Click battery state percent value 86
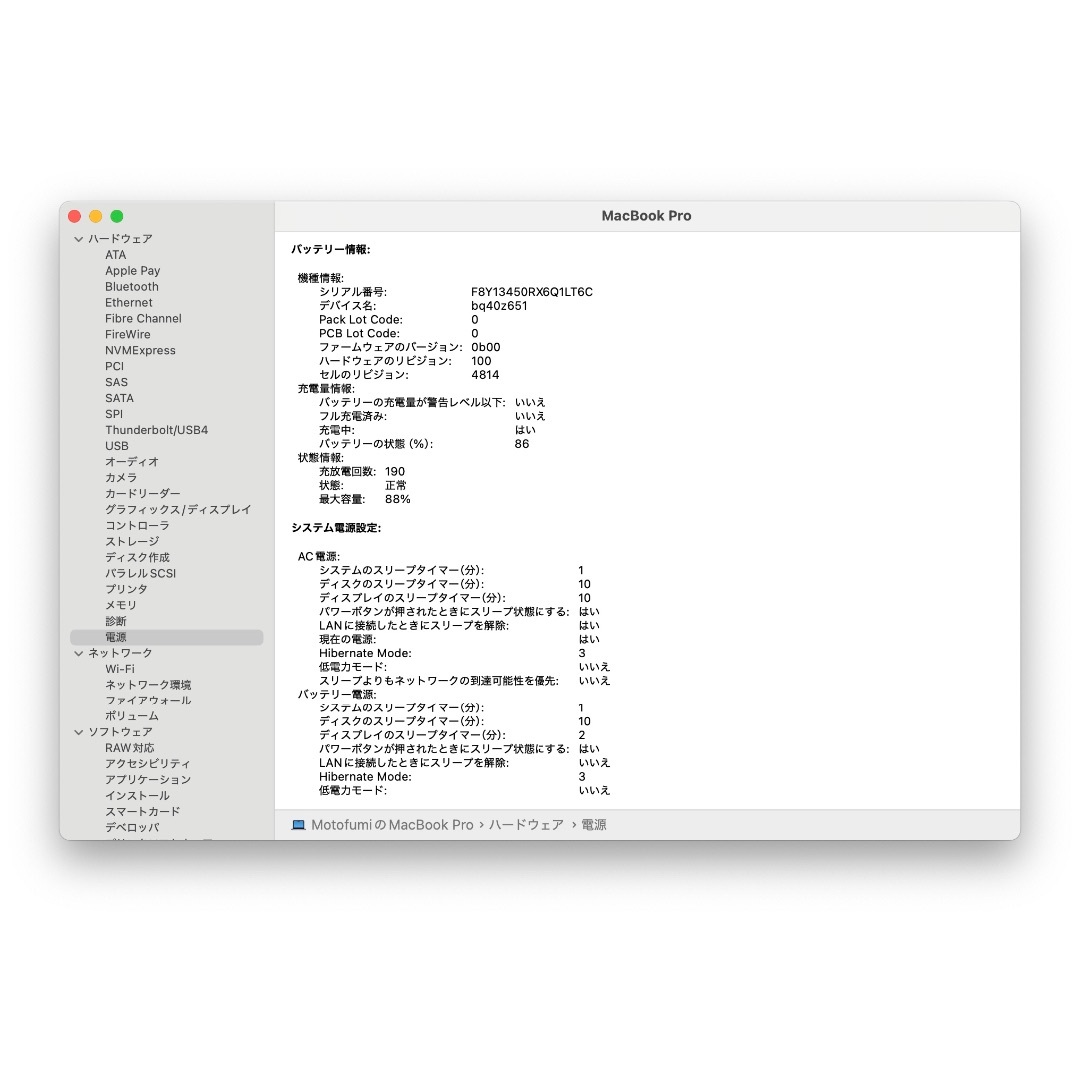Image resolution: width=1080 pixels, height=1080 pixels. tap(522, 444)
